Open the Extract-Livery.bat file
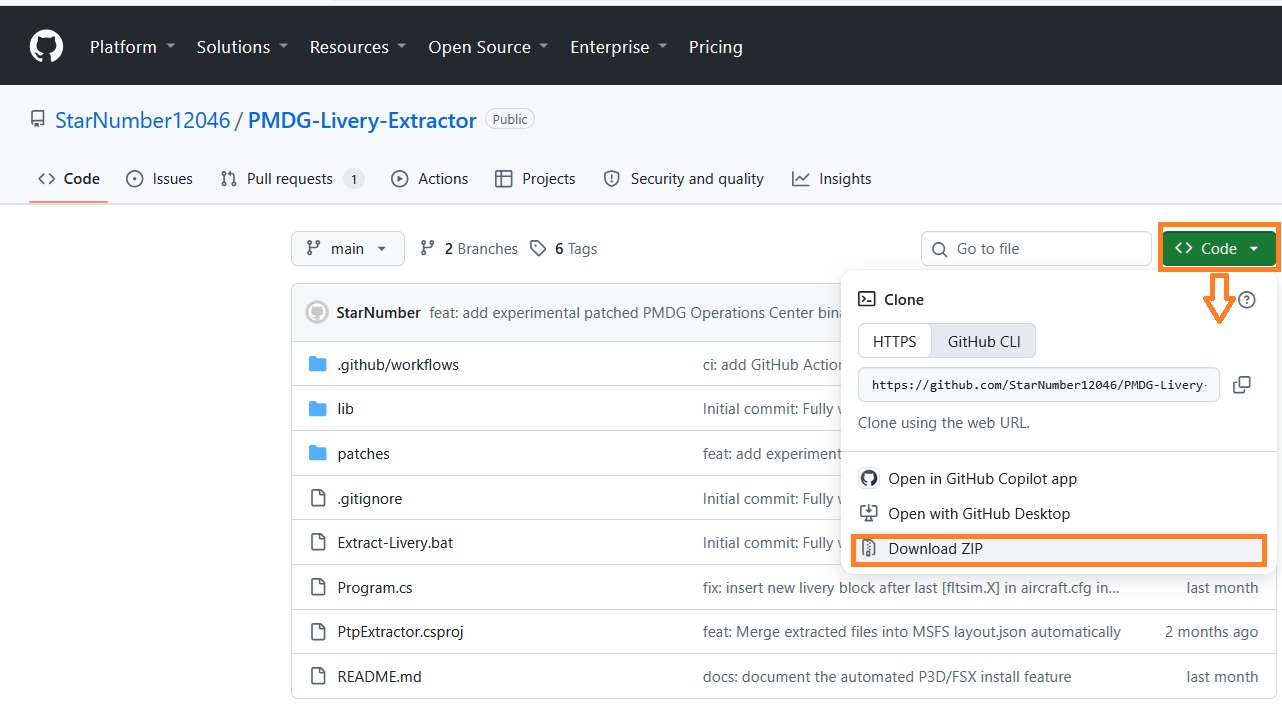Image resolution: width=1282 pixels, height=706 pixels. click(395, 543)
